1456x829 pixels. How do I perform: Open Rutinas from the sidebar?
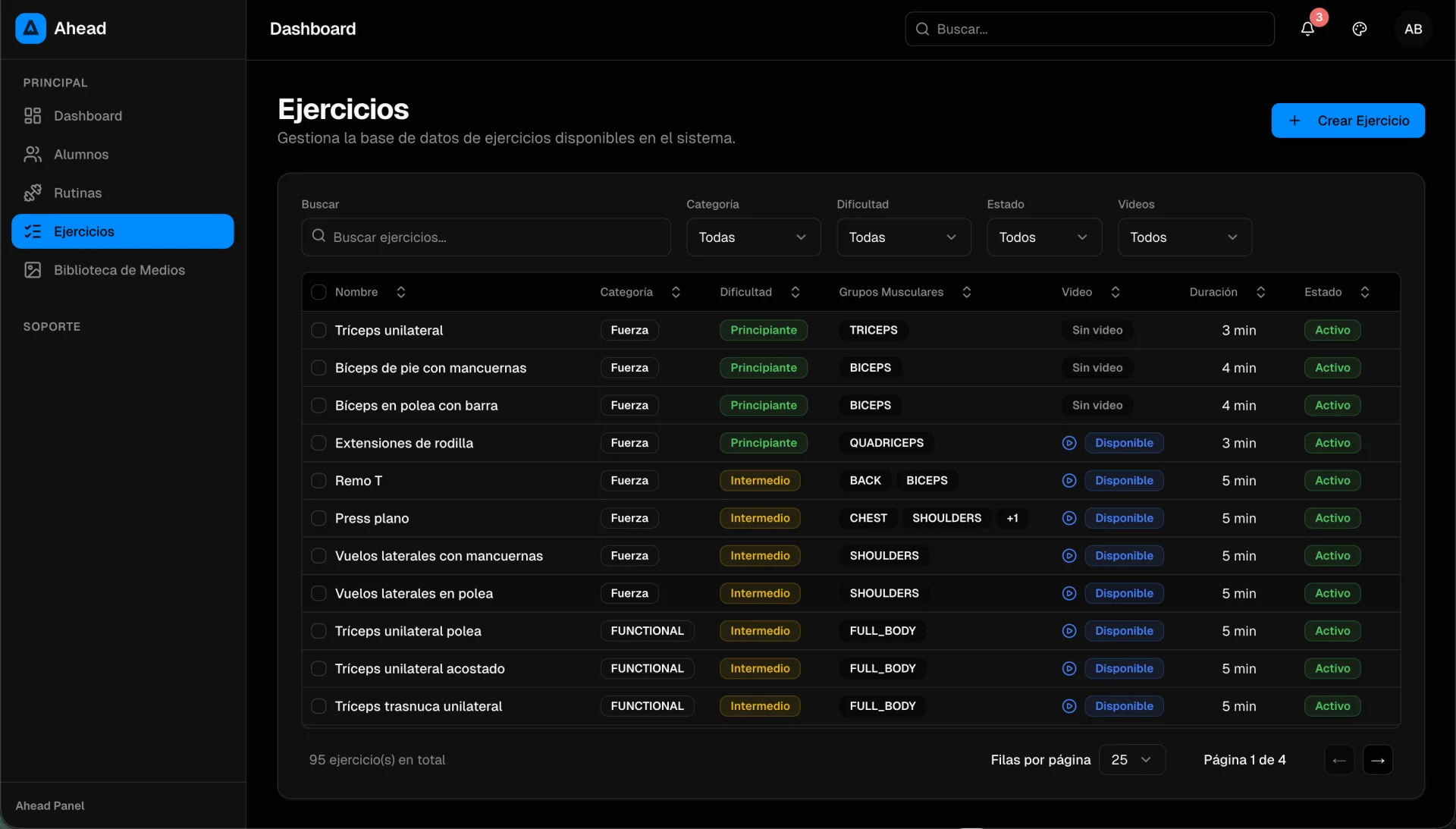click(77, 193)
